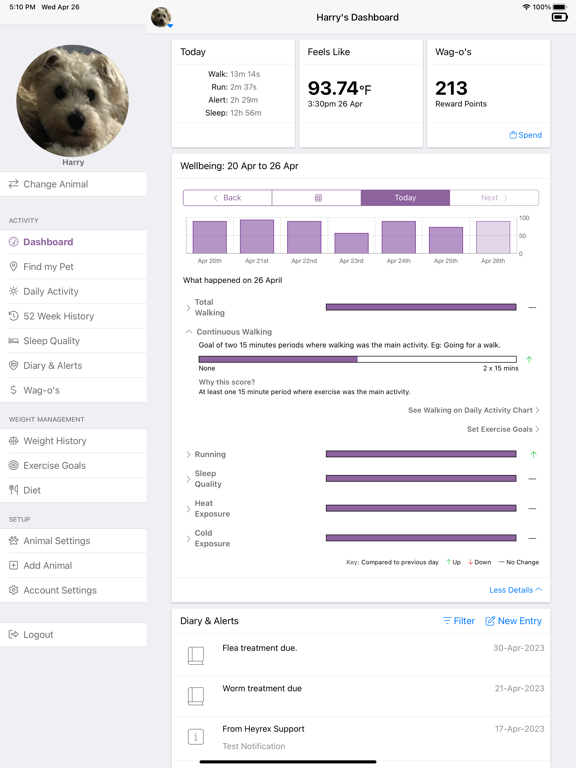Open Dashboard in the sidebar
576x768 pixels.
click(x=73, y=242)
